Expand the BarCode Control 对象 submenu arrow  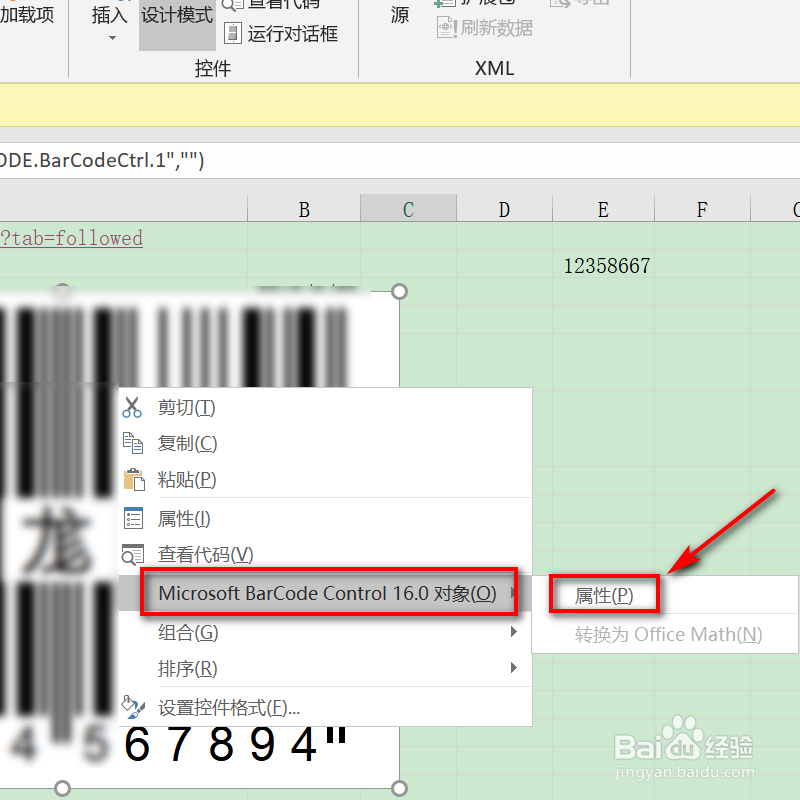pos(512,593)
